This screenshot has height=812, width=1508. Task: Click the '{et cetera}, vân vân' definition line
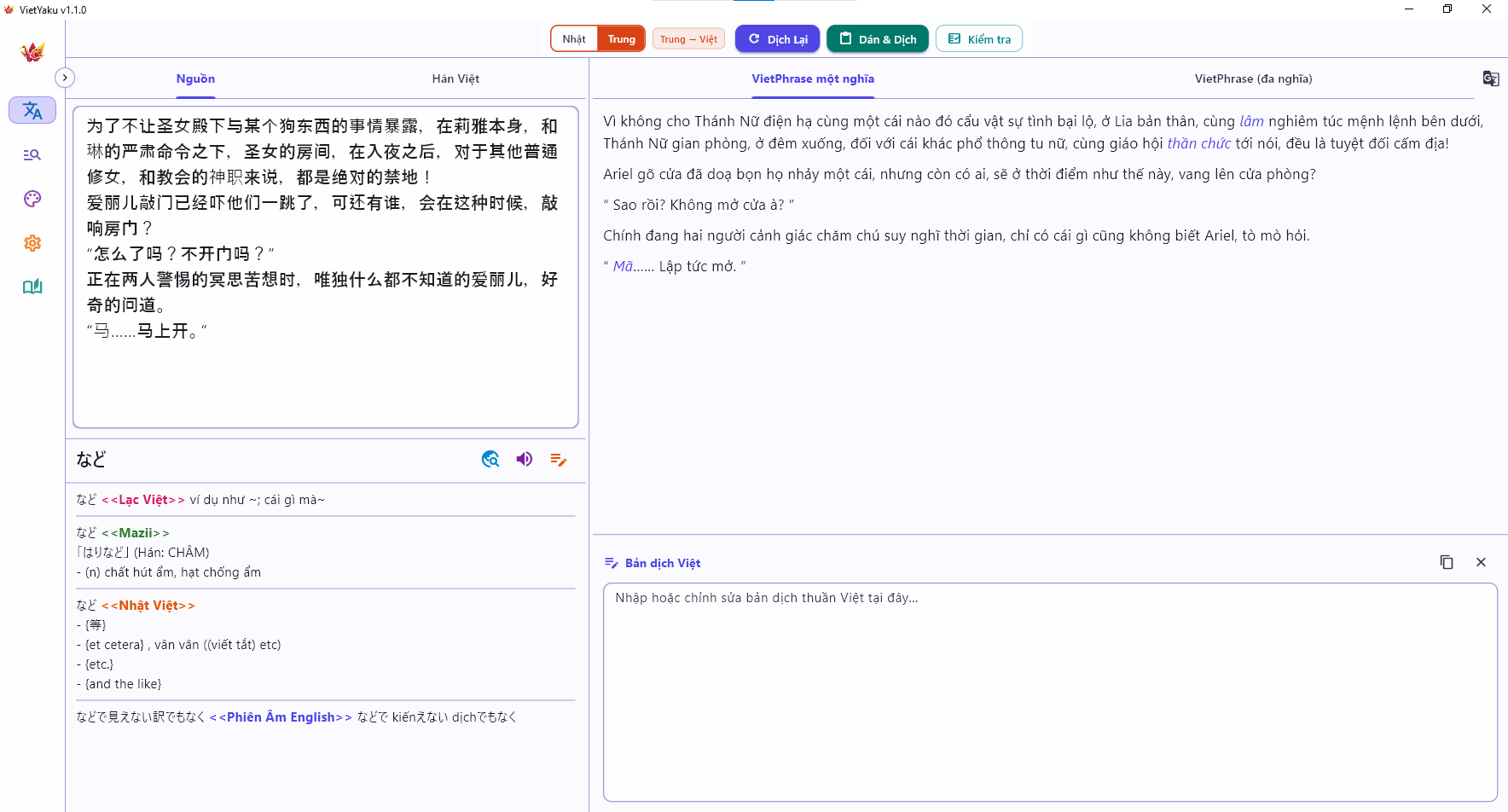click(178, 645)
